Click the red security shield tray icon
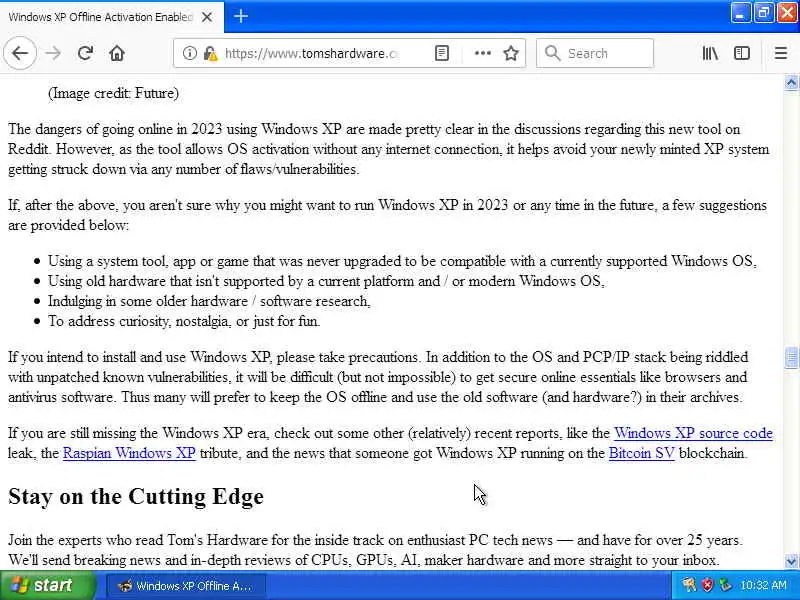800x600 pixels. (x=708, y=585)
